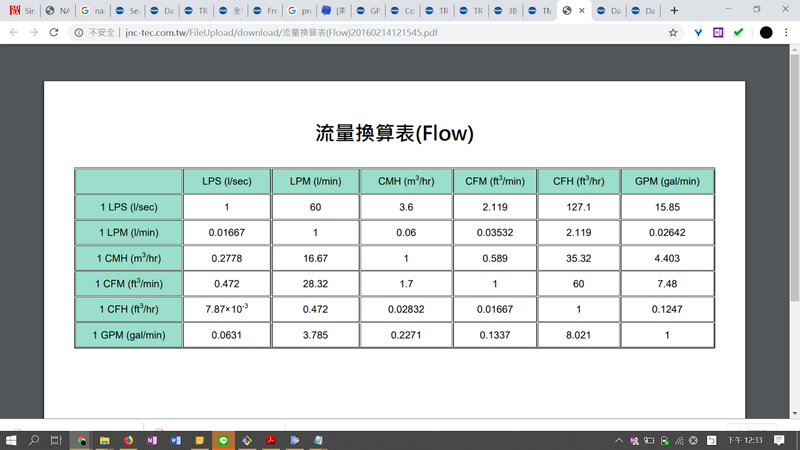Go forward to next page
Screen dimensions: 800x450
34,32
